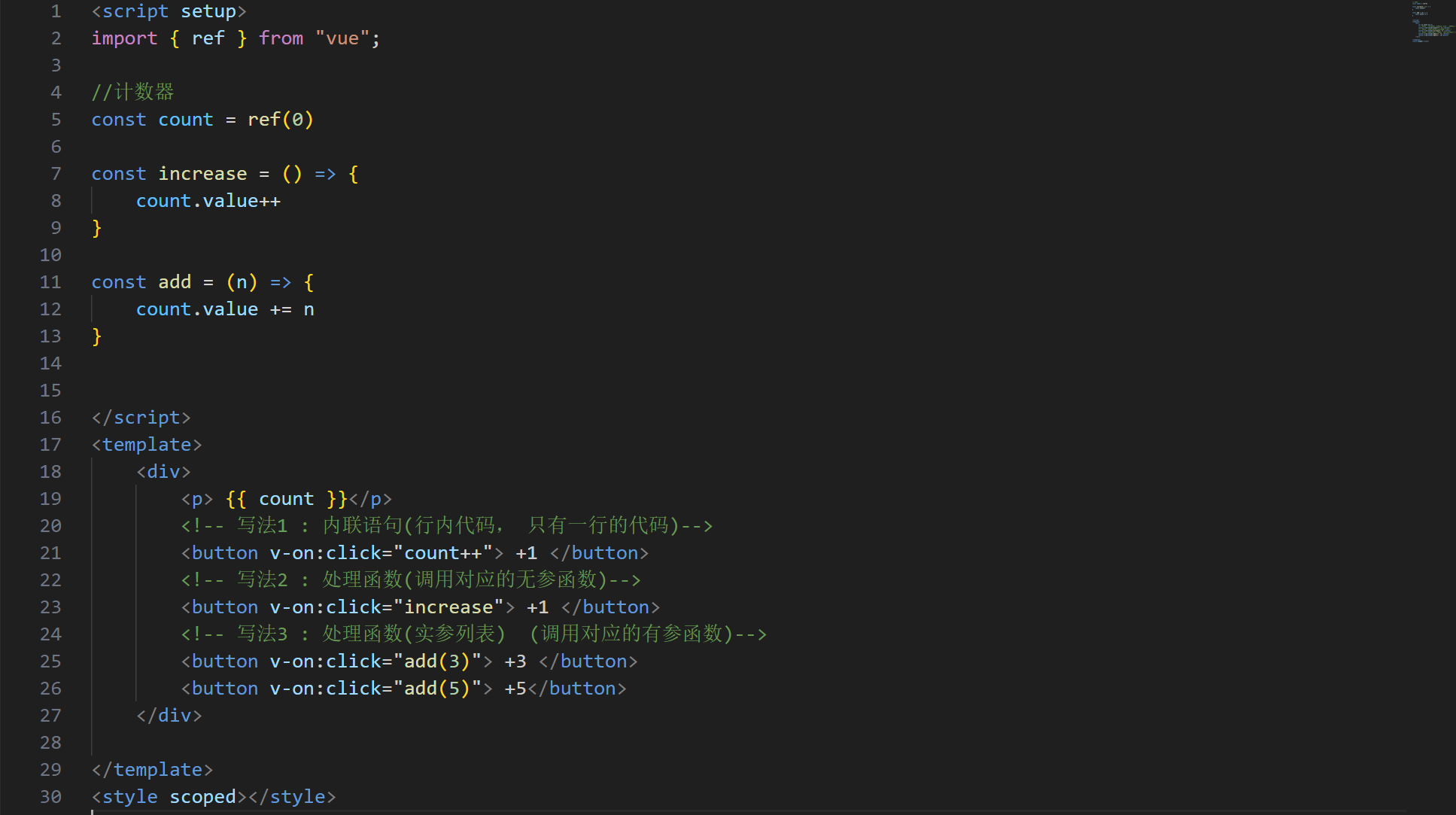Click the += operator on line 12
This screenshot has width=1456, height=815.
coord(280,309)
